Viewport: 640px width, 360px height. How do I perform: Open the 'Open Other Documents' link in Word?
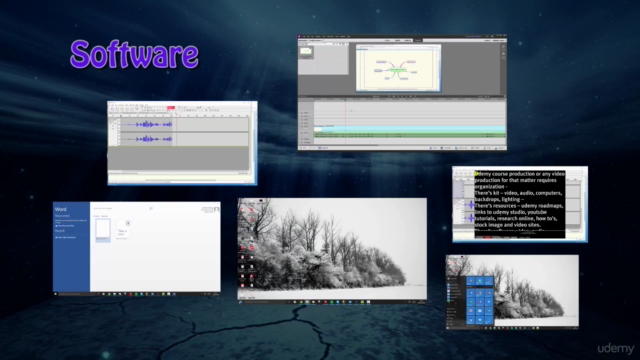[x=67, y=237]
